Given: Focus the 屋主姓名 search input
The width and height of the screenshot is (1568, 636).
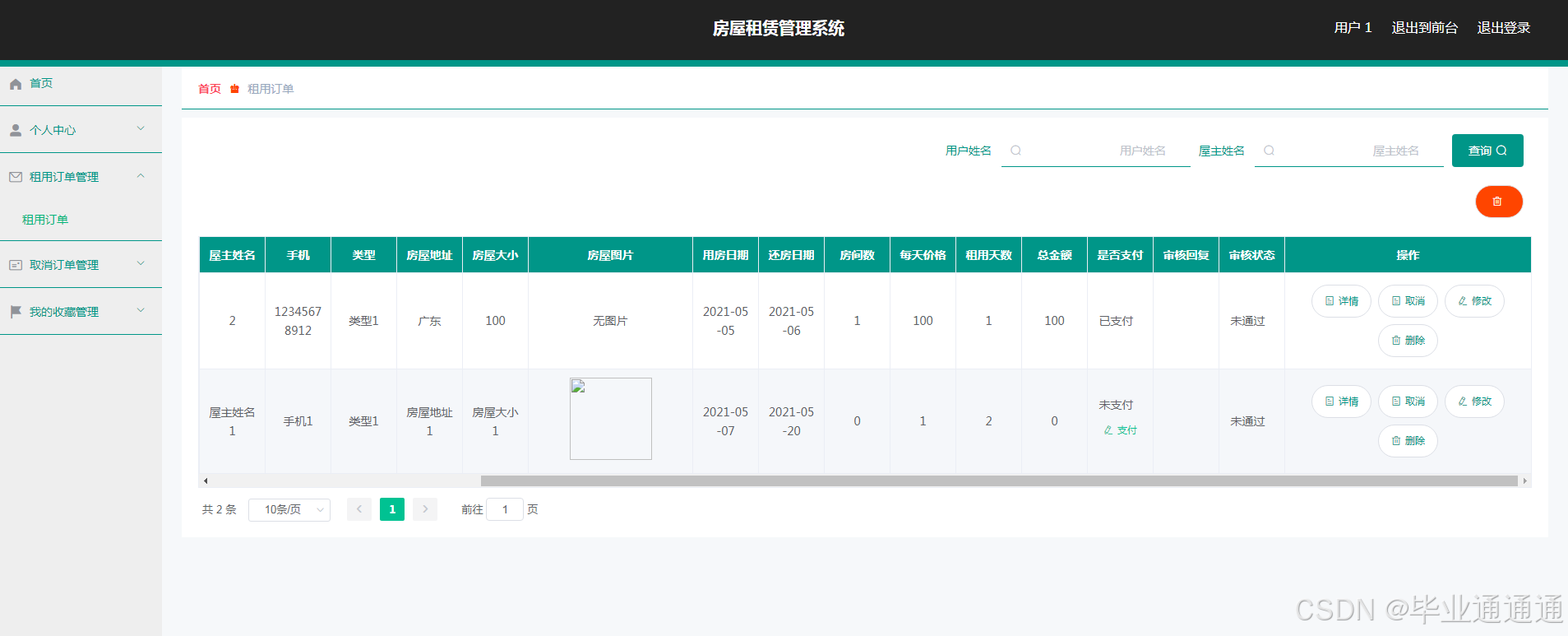Looking at the screenshot, I should coord(1349,151).
